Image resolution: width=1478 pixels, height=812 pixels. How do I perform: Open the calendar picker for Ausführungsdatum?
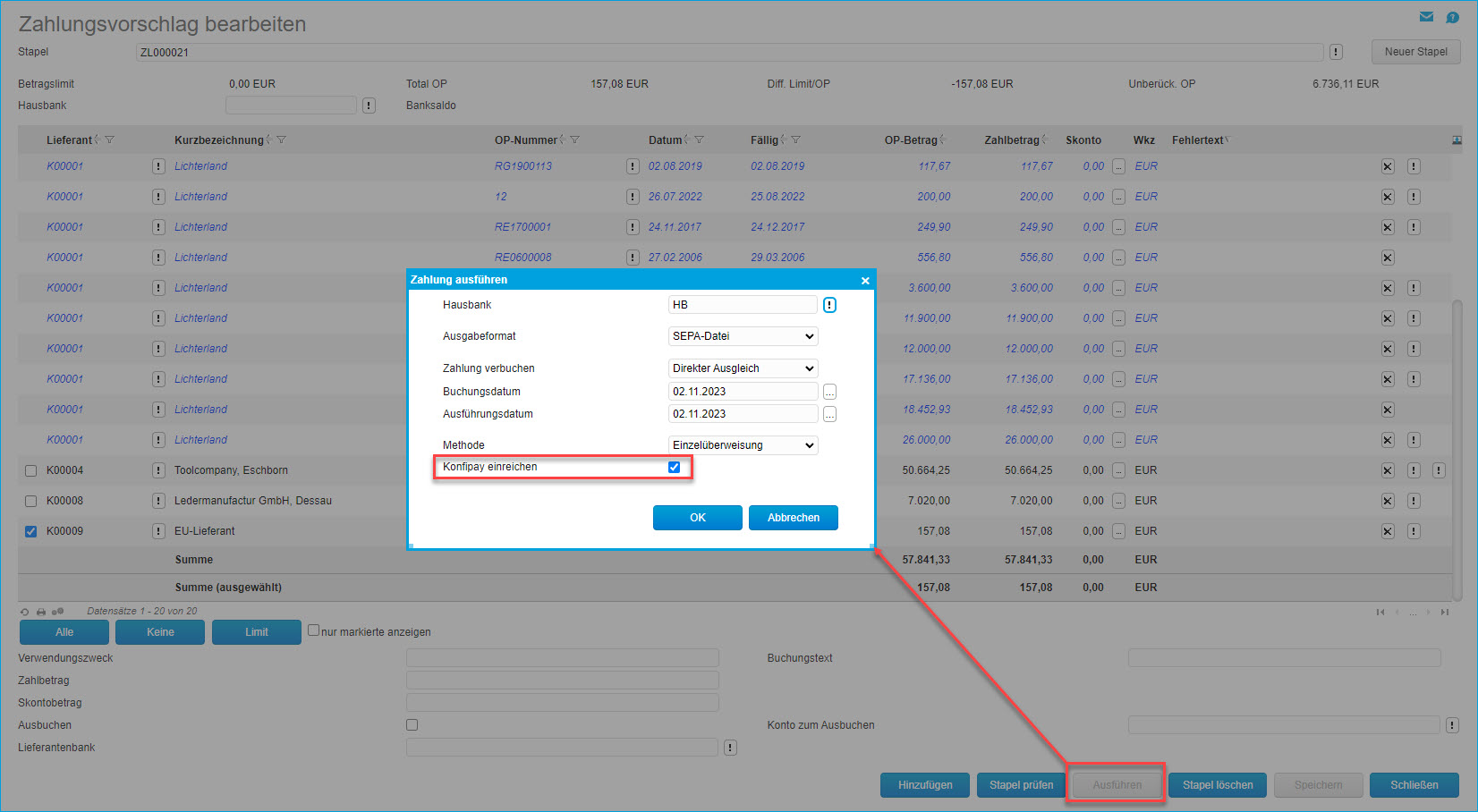tap(829, 414)
